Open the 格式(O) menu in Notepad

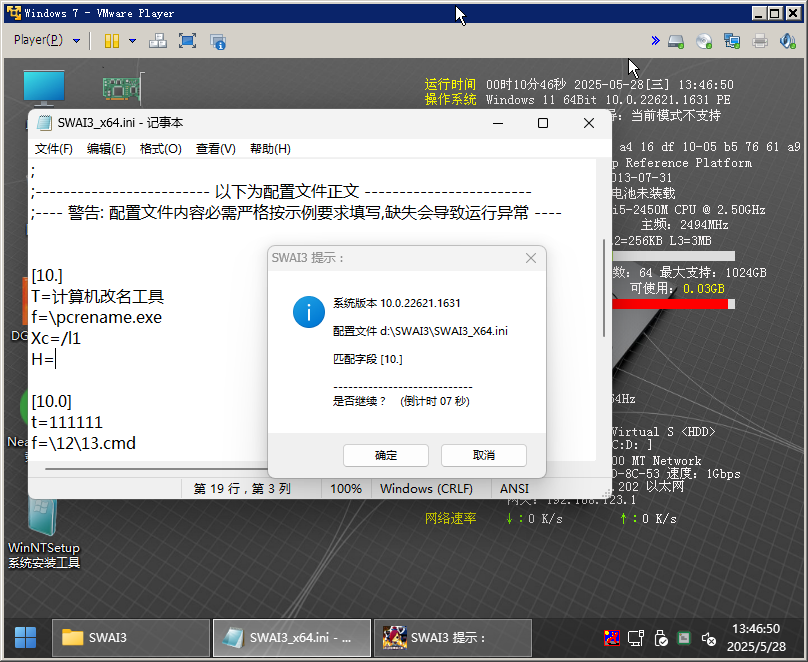pyautogui.click(x=160, y=149)
